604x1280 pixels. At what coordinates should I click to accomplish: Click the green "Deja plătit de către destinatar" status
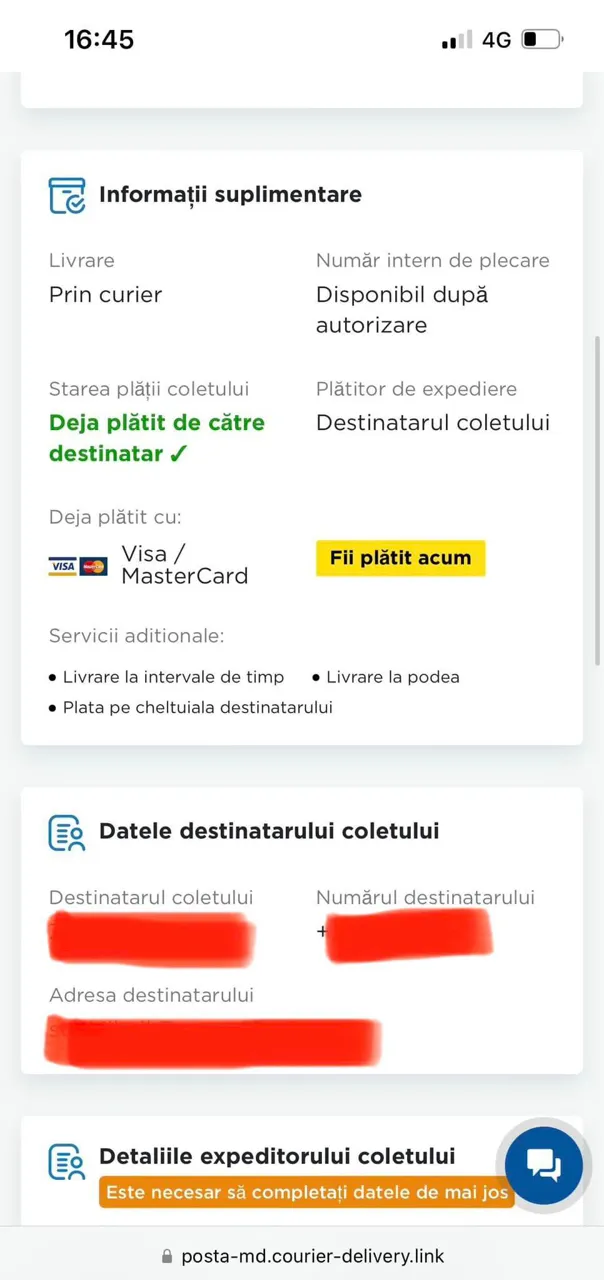point(157,438)
